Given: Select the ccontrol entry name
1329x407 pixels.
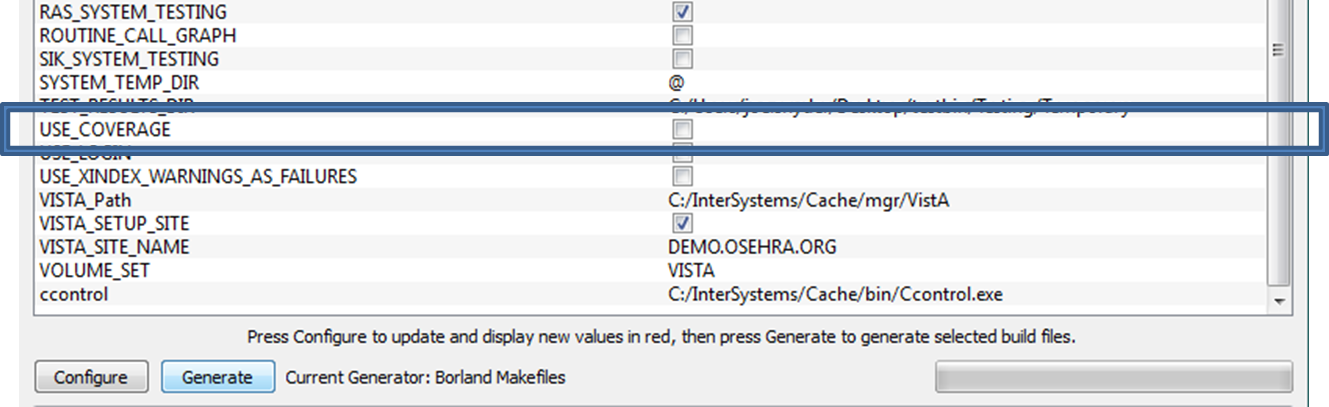Looking at the screenshot, I should click(72, 294).
